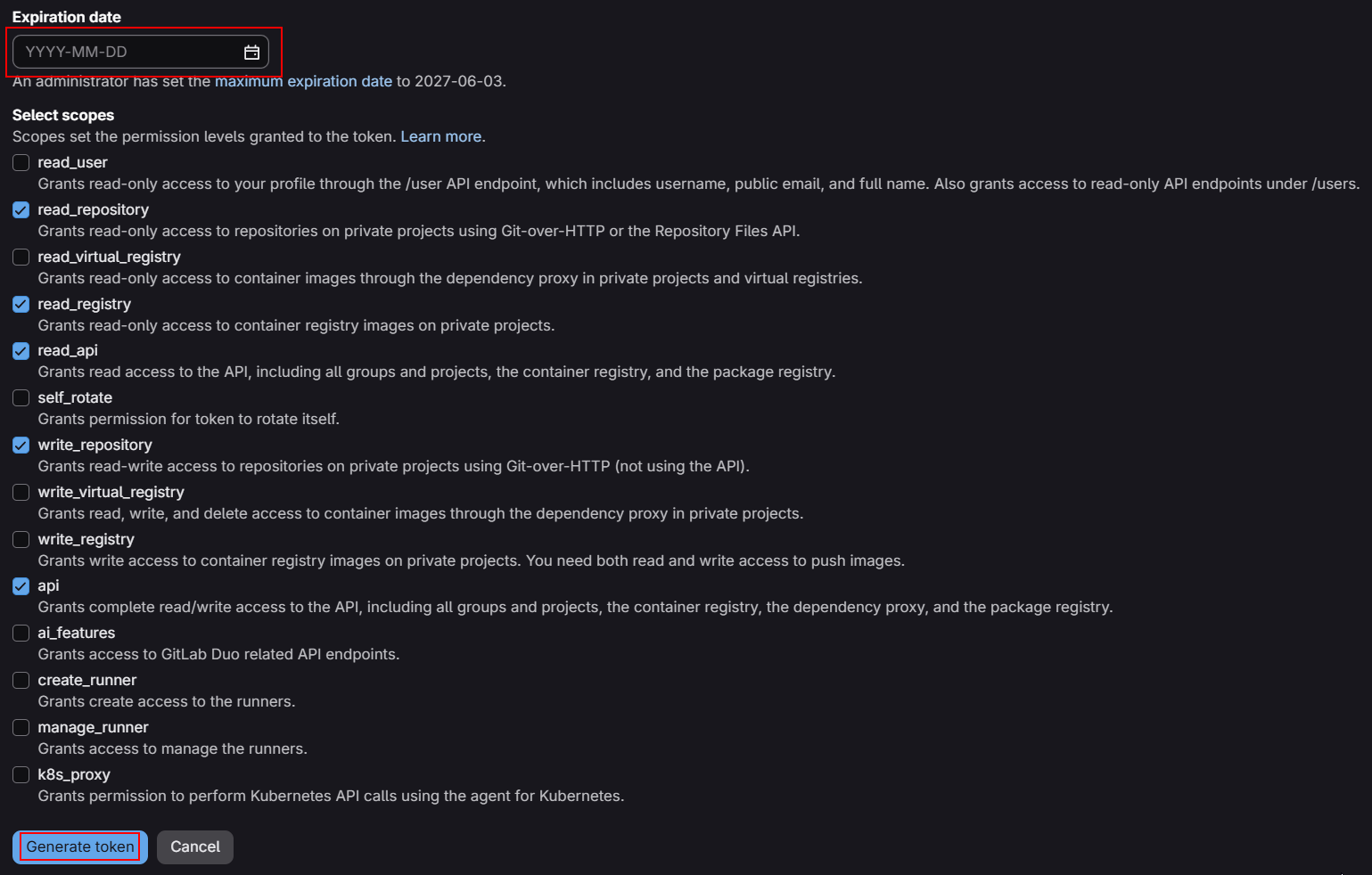
Task: Deselect the write_repository checkbox
Action: [21, 446]
